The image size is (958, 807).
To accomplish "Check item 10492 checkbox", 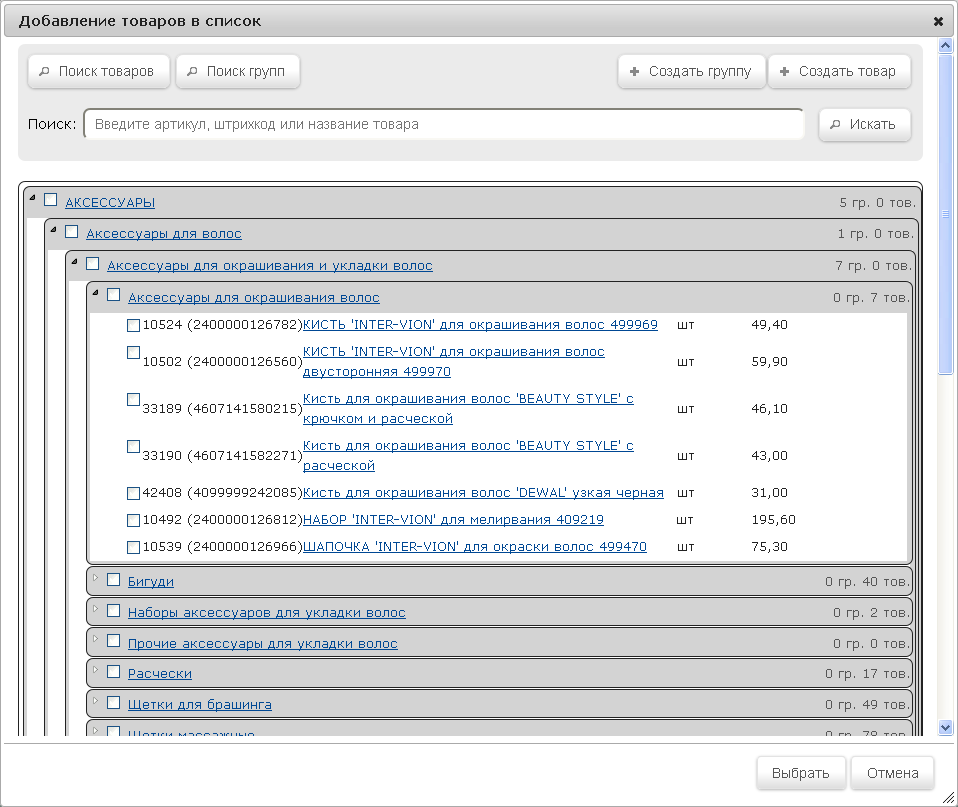I will pyautogui.click(x=133, y=520).
